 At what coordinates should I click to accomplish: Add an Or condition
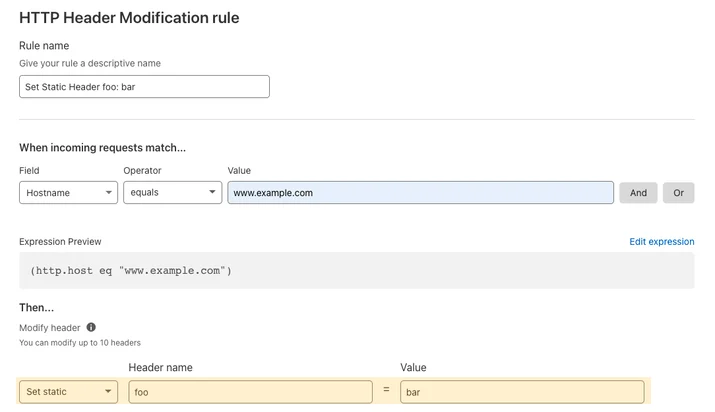[679, 193]
